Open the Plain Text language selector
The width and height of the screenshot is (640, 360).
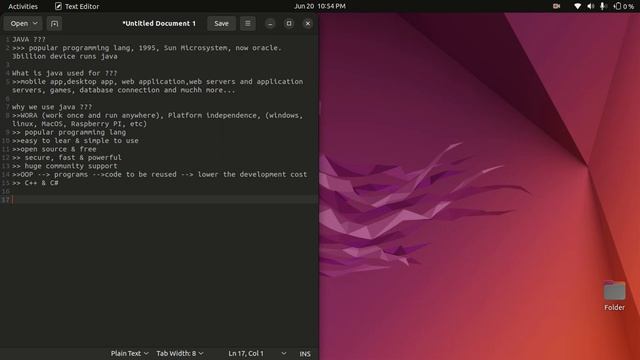pyautogui.click(x=129, y=353)
